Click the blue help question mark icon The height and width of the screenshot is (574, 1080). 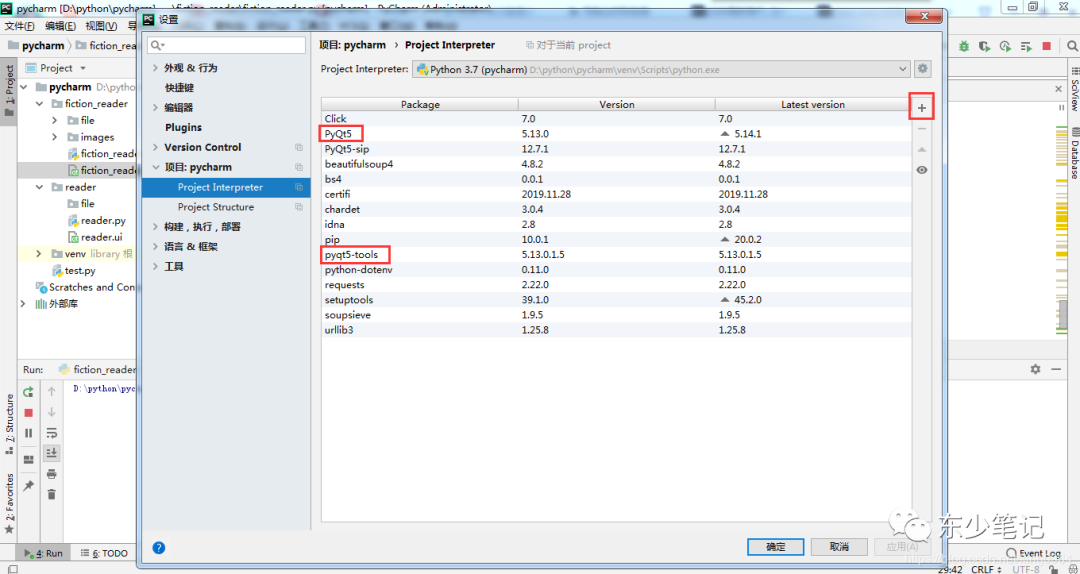pos(158,547)
